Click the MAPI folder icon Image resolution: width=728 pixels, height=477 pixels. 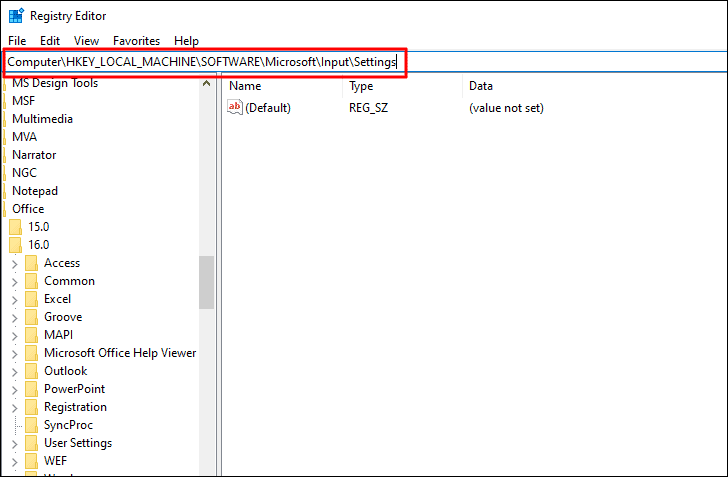[x=31, y=335]
